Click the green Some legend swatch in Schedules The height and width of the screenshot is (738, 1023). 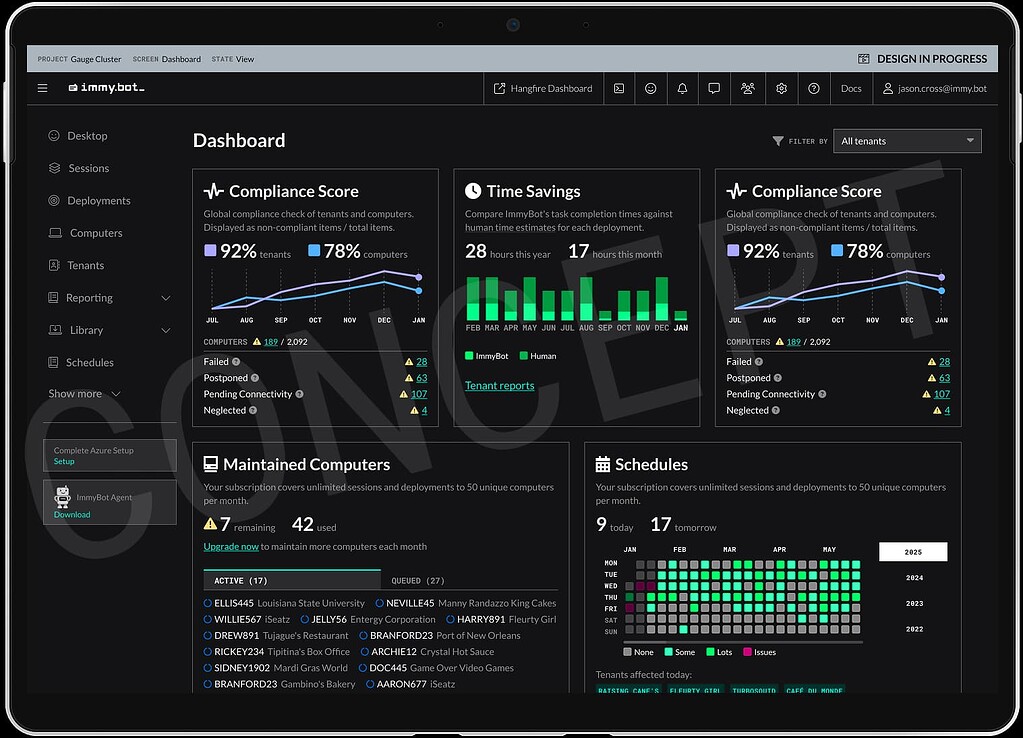coord(668,651)
